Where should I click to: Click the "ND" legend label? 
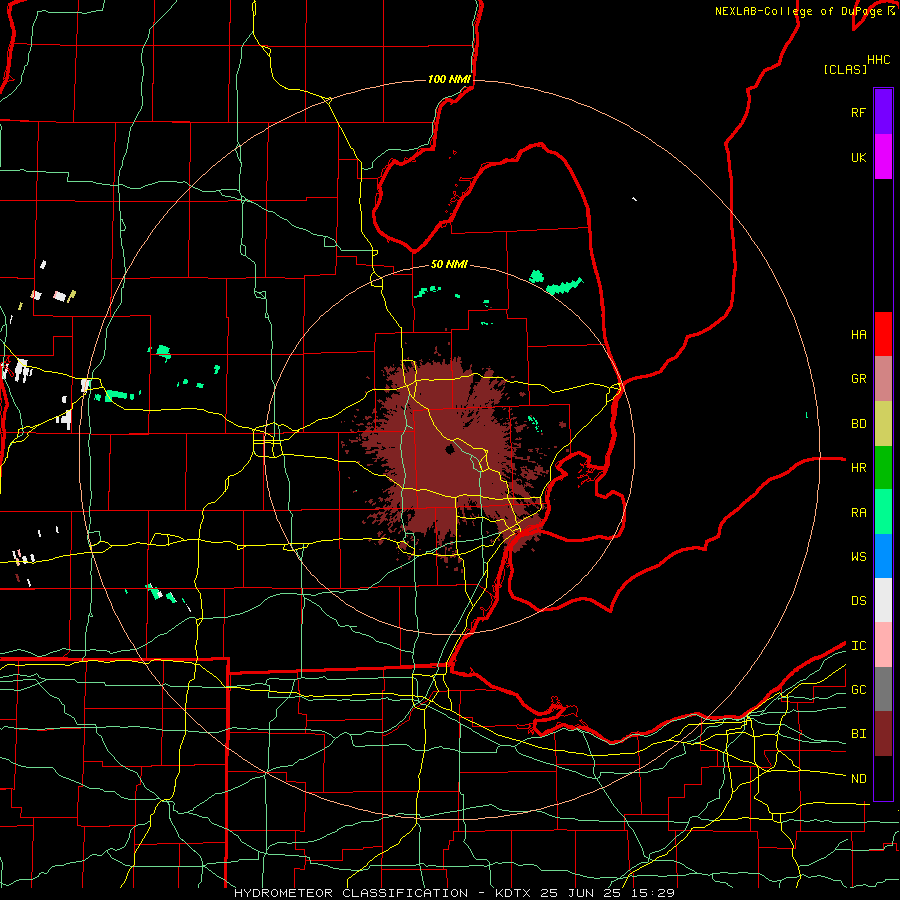(858, 779)
